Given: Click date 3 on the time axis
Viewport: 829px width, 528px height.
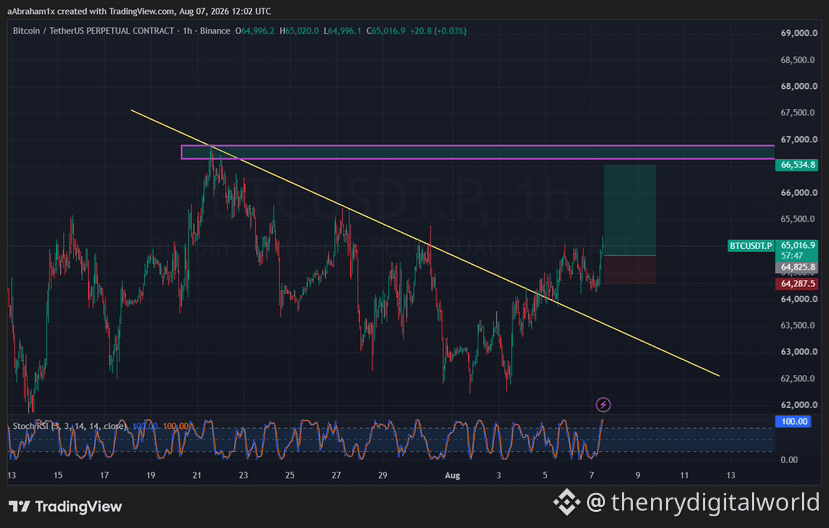Looking at the screenshot, I should click(x=499, y=476).
